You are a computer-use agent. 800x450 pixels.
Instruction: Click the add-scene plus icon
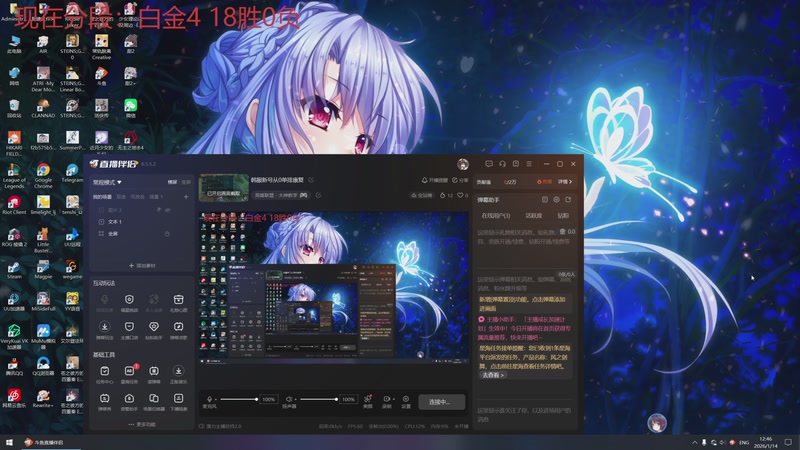[186, 196]
